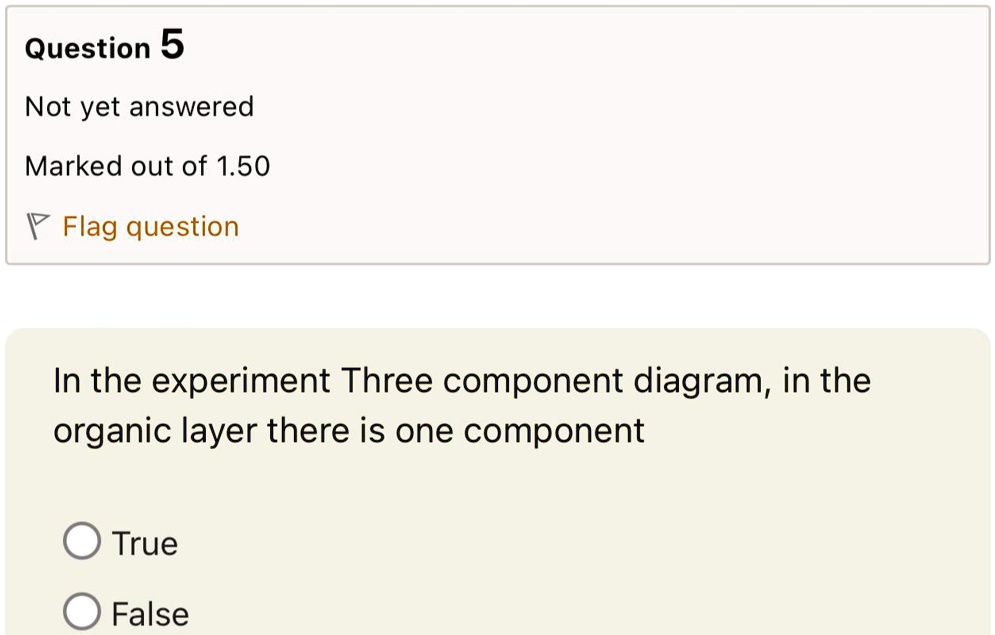
Task: Click the large number 5 in the heading
Action: tap(172, 44)
